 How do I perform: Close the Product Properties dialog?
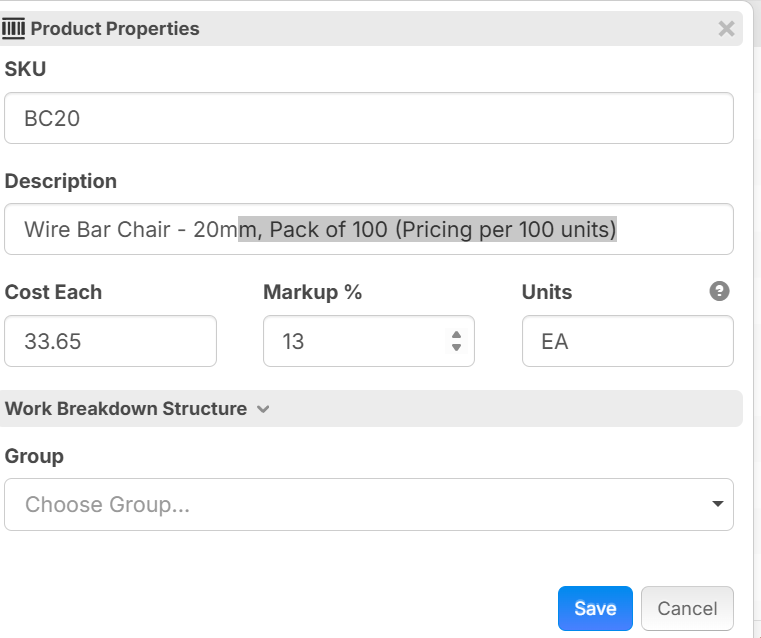coord(726,29)
